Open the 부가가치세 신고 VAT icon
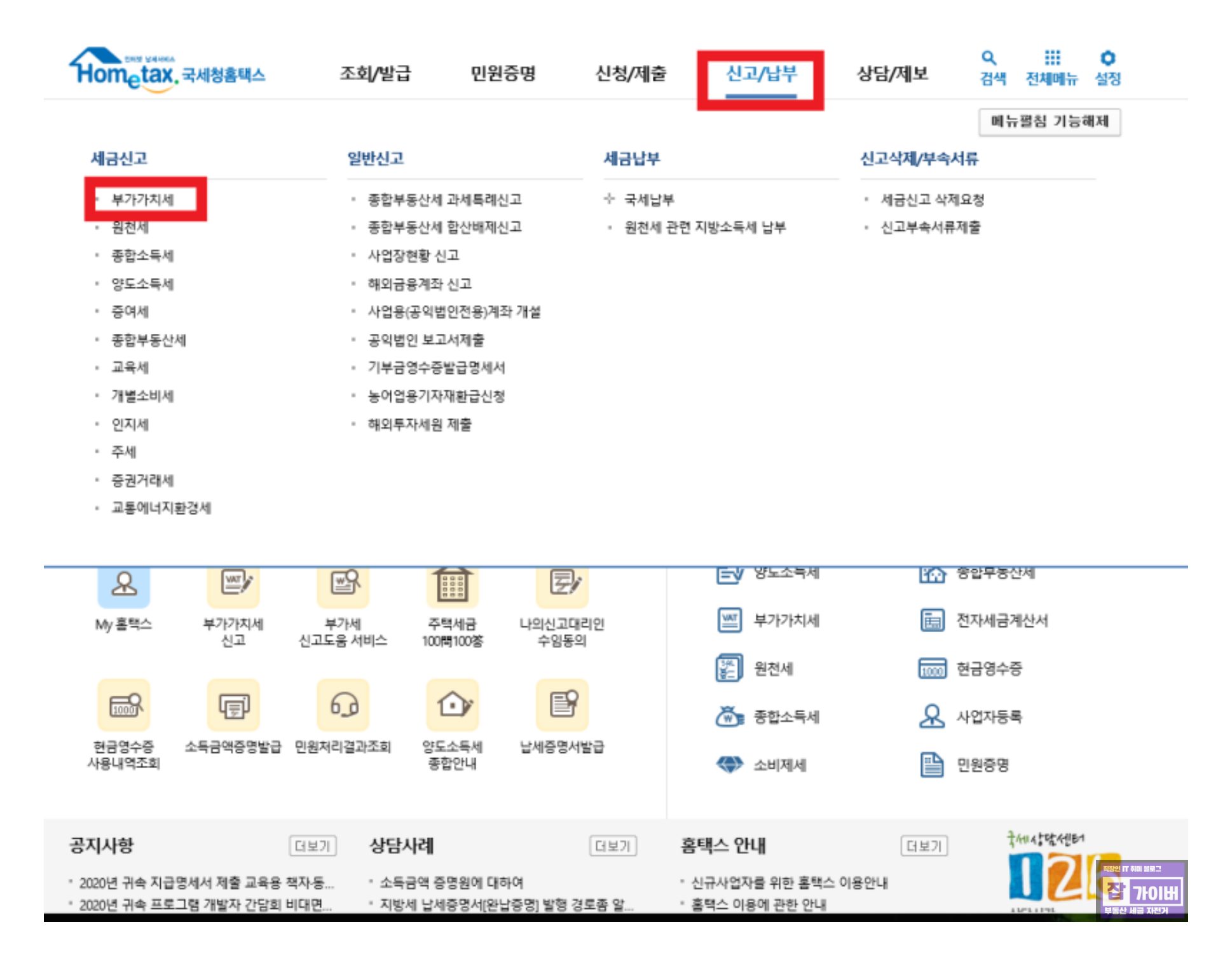Image resolution: width=1232 pixels, height=966 pixels. point(233,584)
